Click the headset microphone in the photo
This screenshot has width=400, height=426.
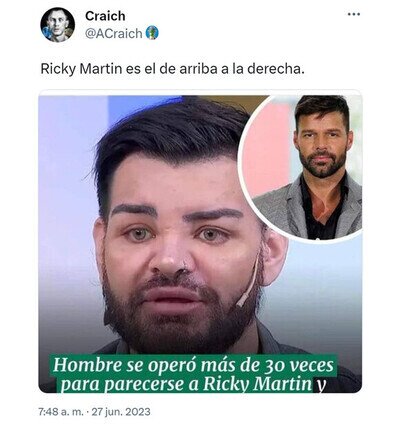click(247, 283)
